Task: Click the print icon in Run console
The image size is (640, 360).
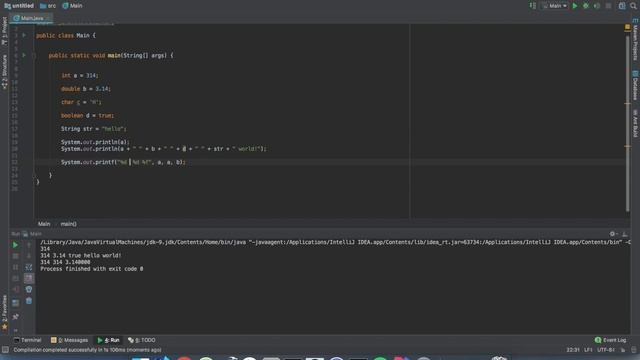Action: (x=29, y=289)
